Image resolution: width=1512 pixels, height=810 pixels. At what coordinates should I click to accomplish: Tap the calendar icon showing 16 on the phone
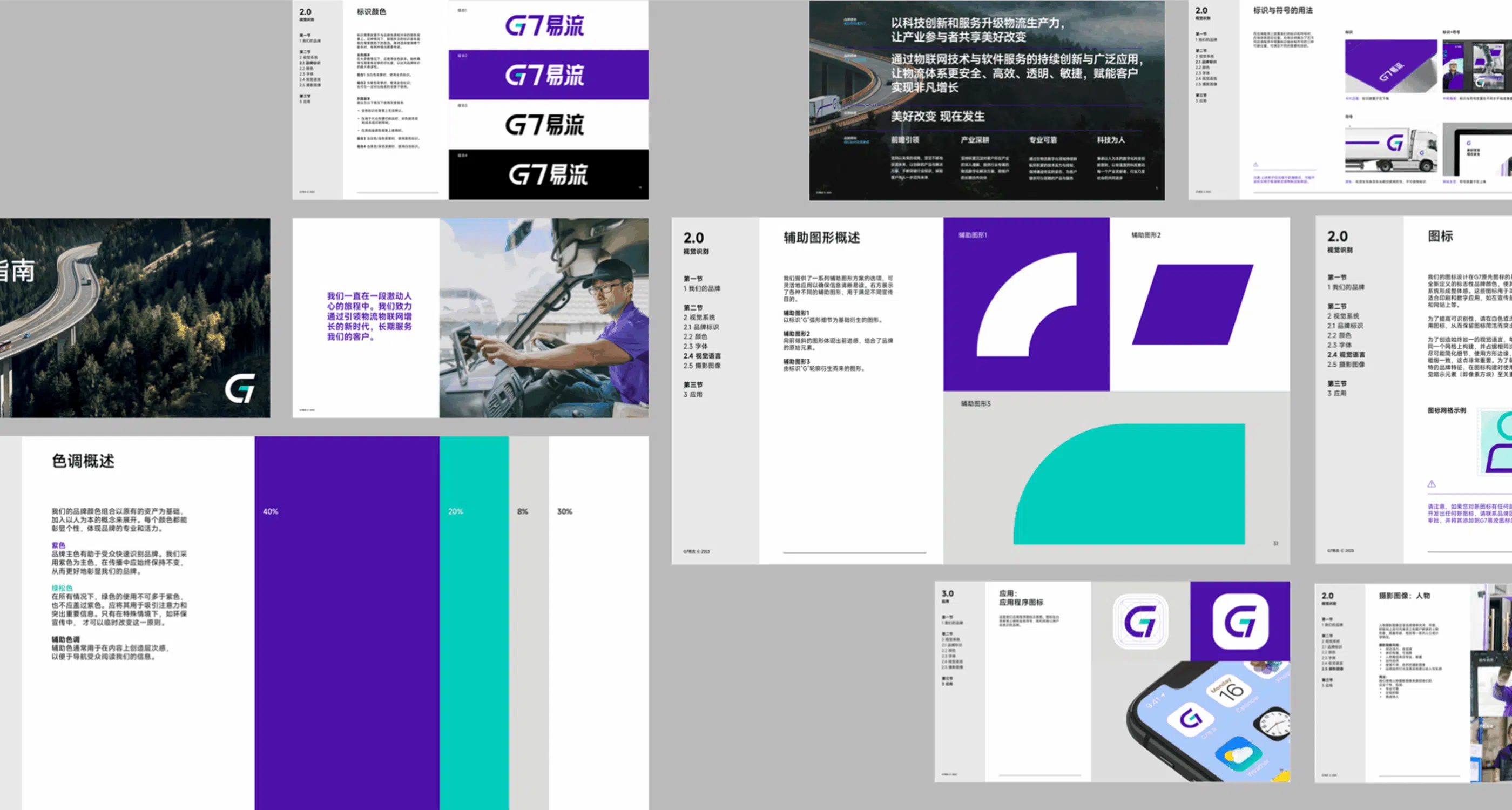pos(1230,691)
